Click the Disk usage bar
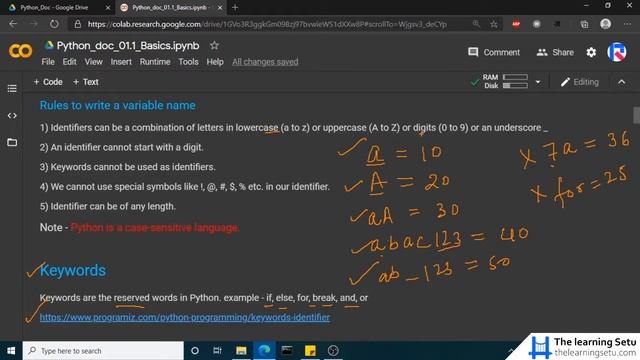 click(x=515, y=85)
